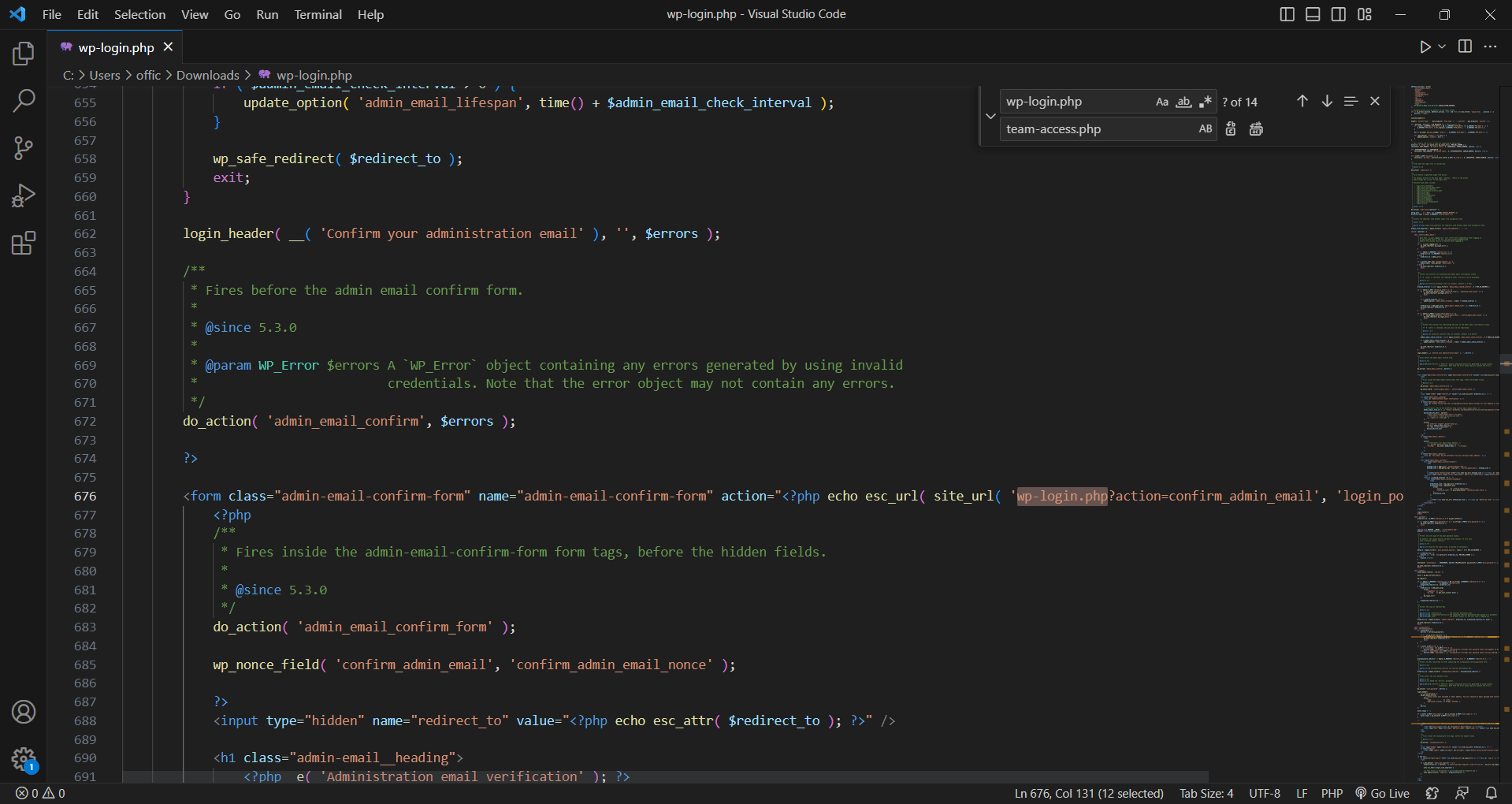
Task: Change UTF-8 file encoding
Action: click(1265, 793)
